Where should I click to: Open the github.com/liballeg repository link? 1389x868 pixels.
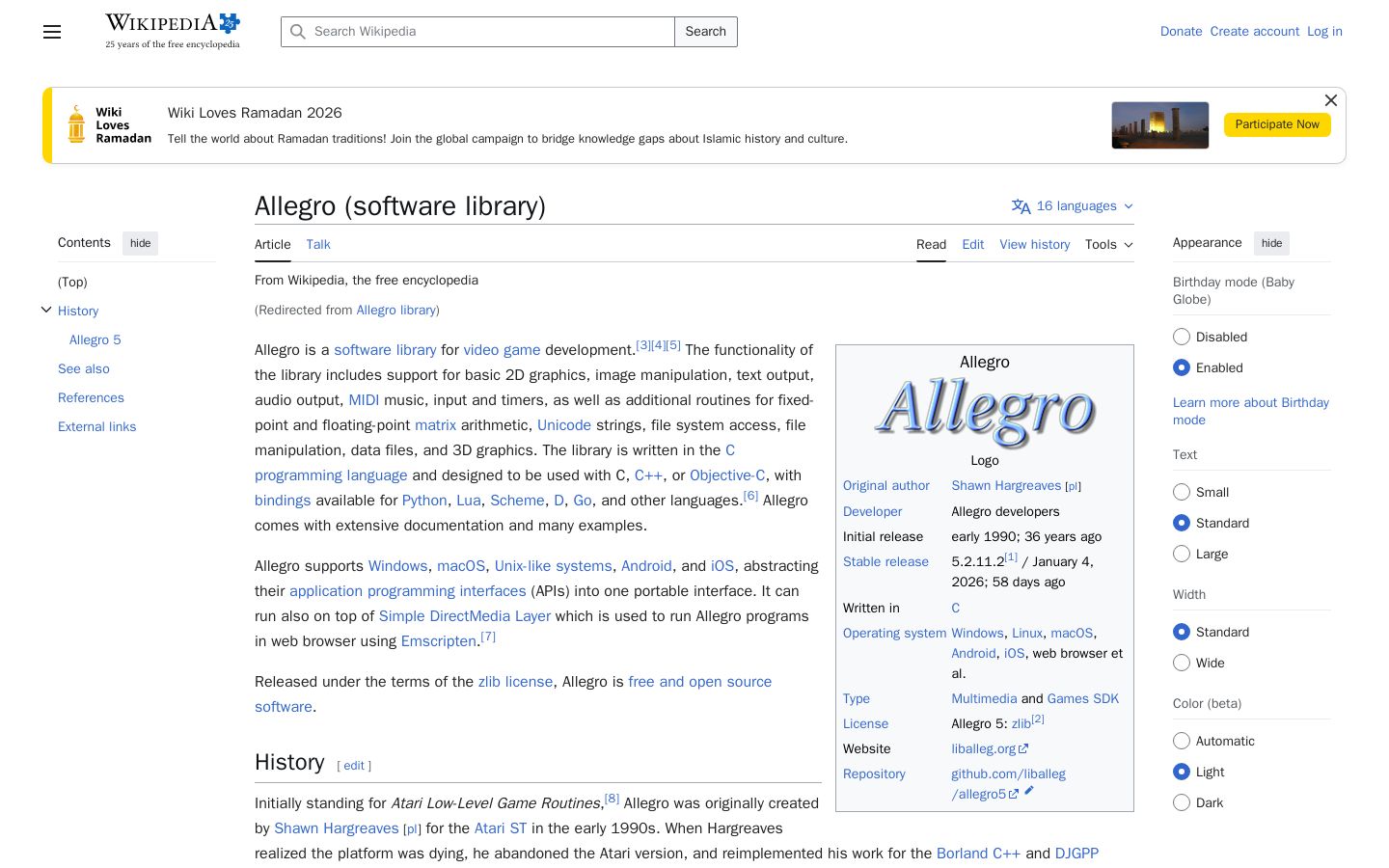pos(1008,784)
